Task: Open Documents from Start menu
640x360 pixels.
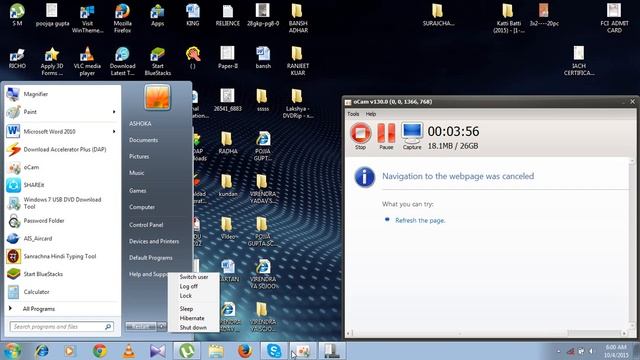Action: point(143,140)
